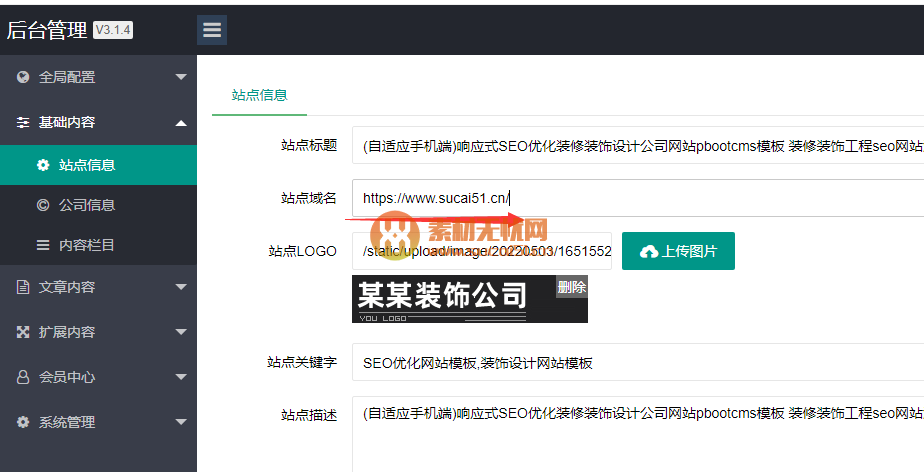The width and height of the screenshot is (924, 472).
Task: Click the 站点LOGO field label
Action: pos(302,251)
